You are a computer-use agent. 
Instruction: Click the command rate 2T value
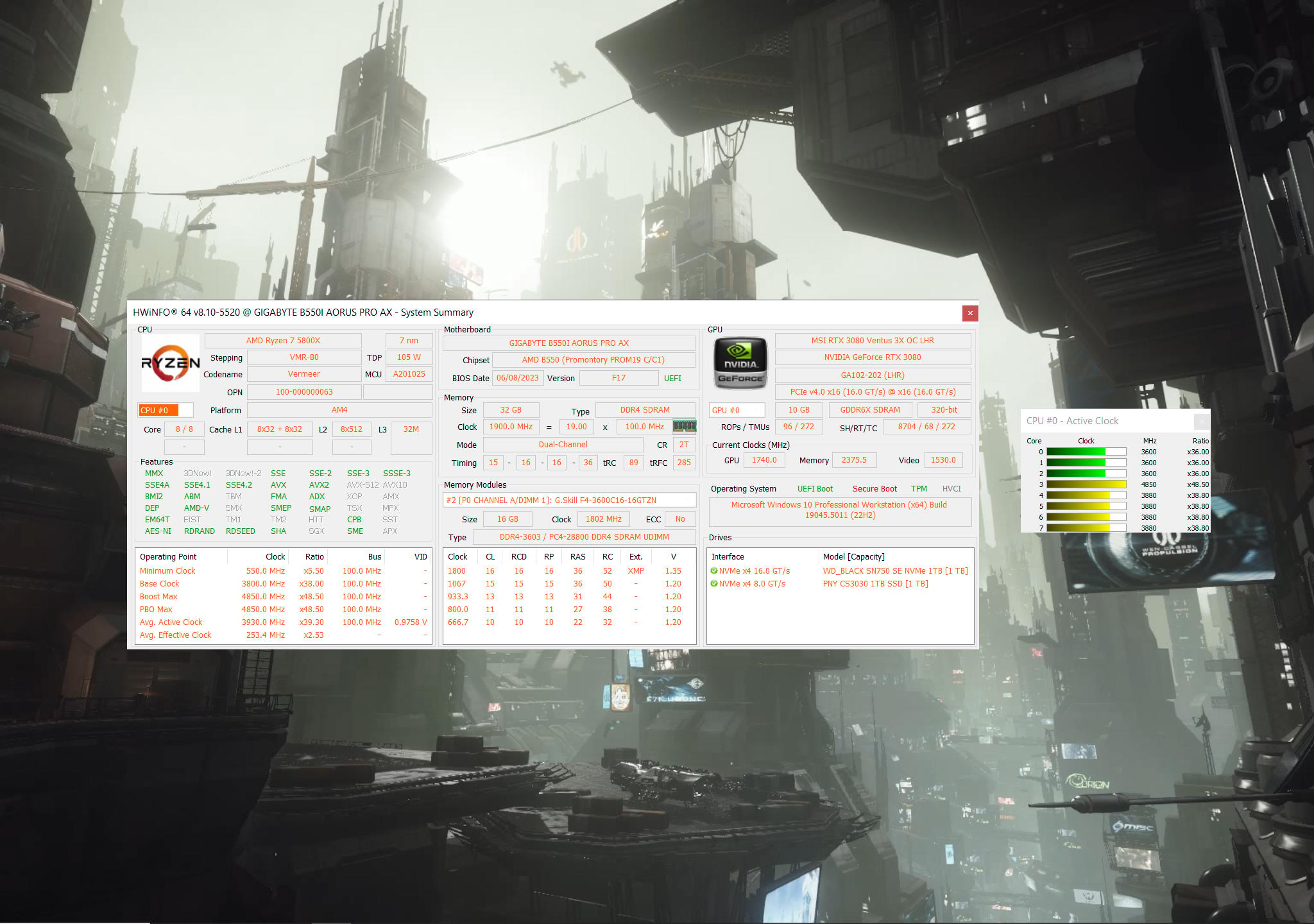[684, 445]
